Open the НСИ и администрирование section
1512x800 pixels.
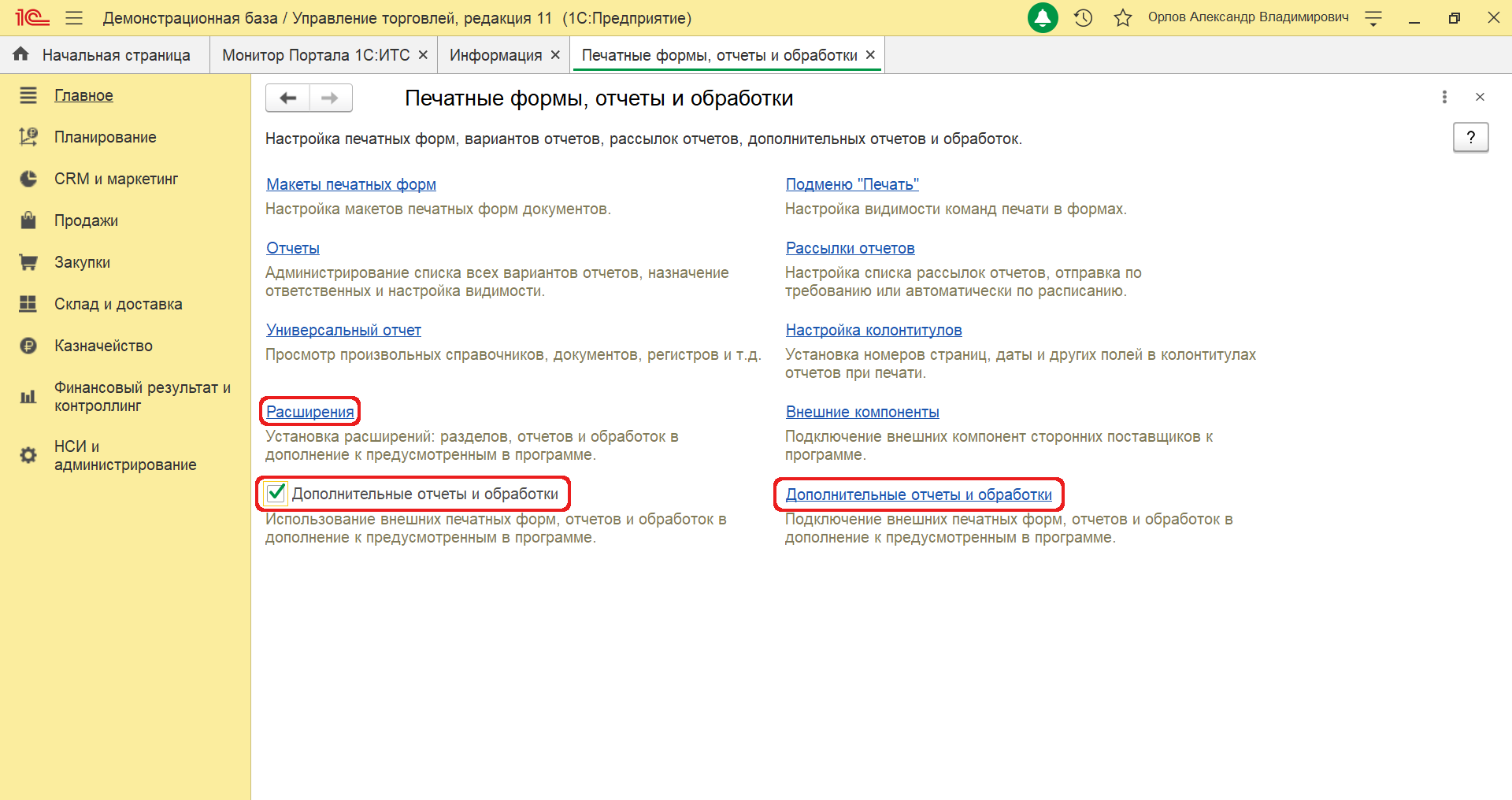[124, 456]
